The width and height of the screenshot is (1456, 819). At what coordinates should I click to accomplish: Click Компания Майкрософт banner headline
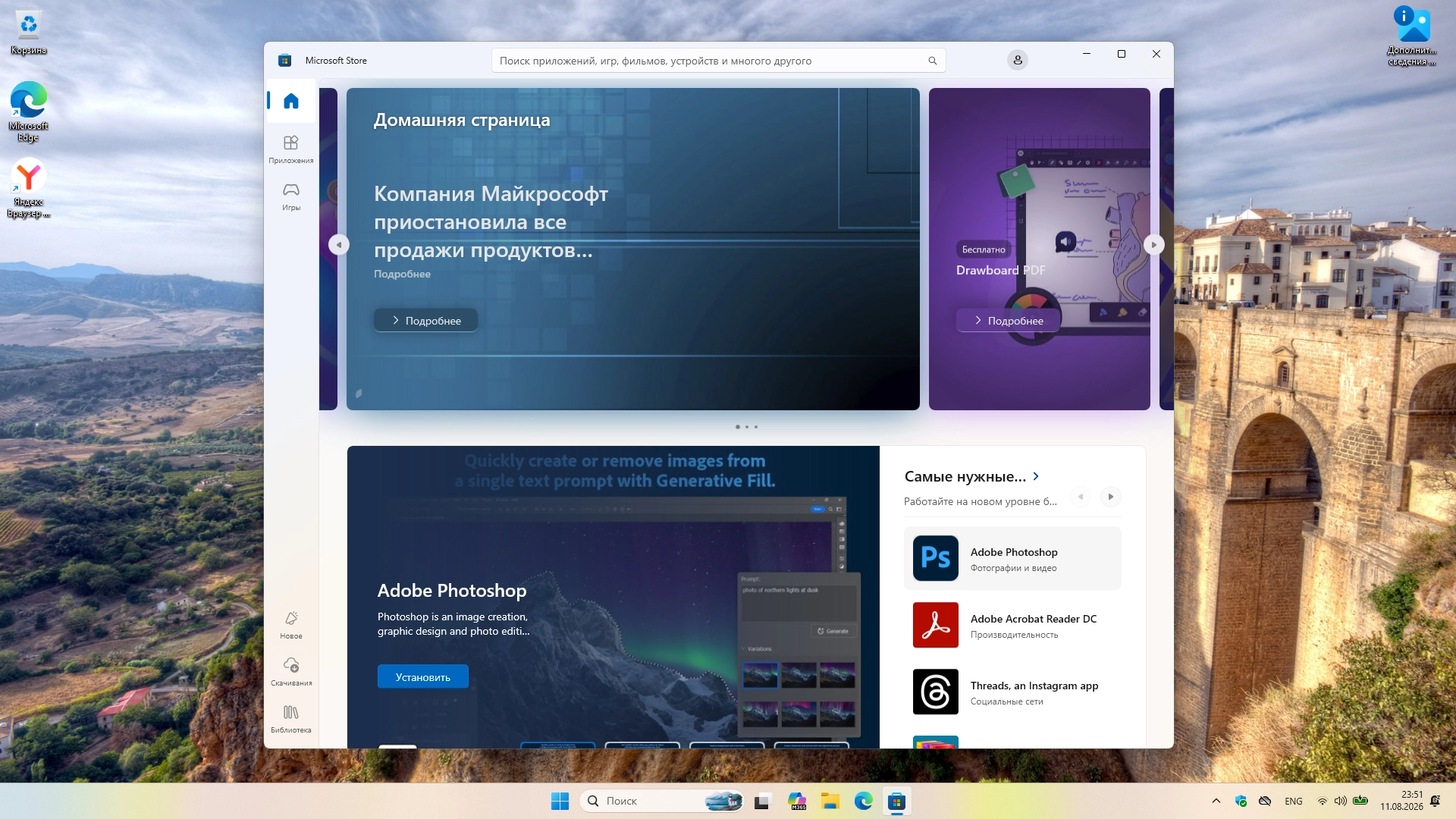point(491,221)
